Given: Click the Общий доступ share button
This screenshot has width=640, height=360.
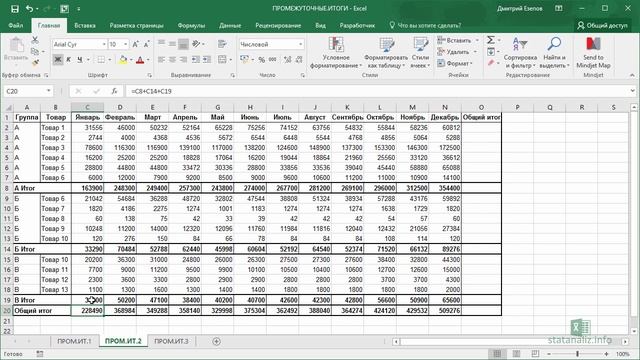Looking at the screenshot, I should click(x=602, y=25).
